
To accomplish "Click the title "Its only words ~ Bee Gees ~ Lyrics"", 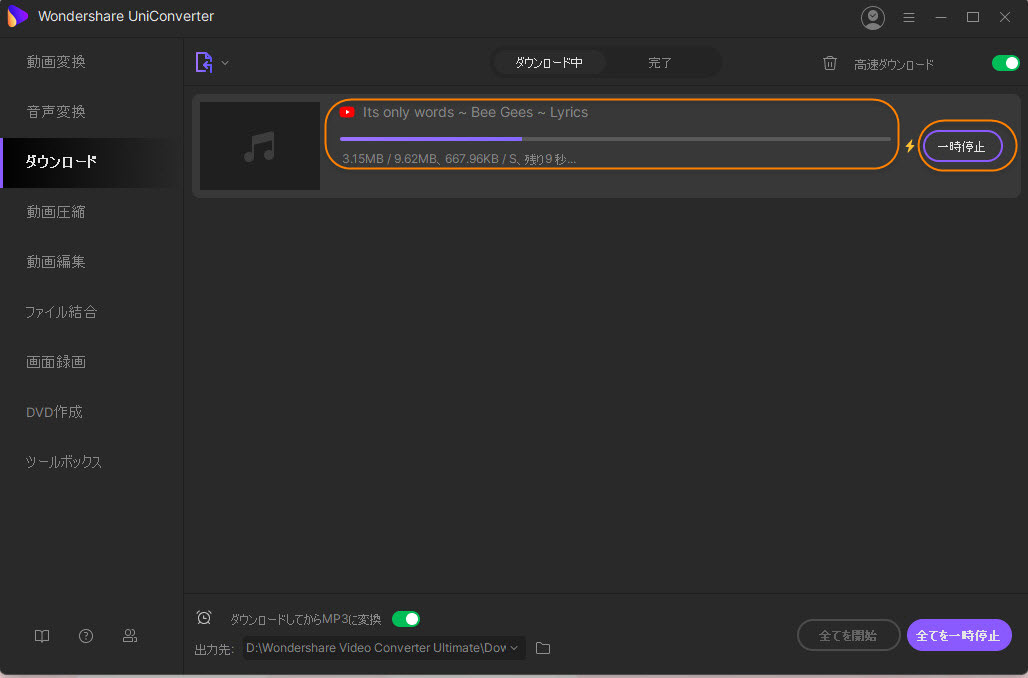I will (475, 112).
